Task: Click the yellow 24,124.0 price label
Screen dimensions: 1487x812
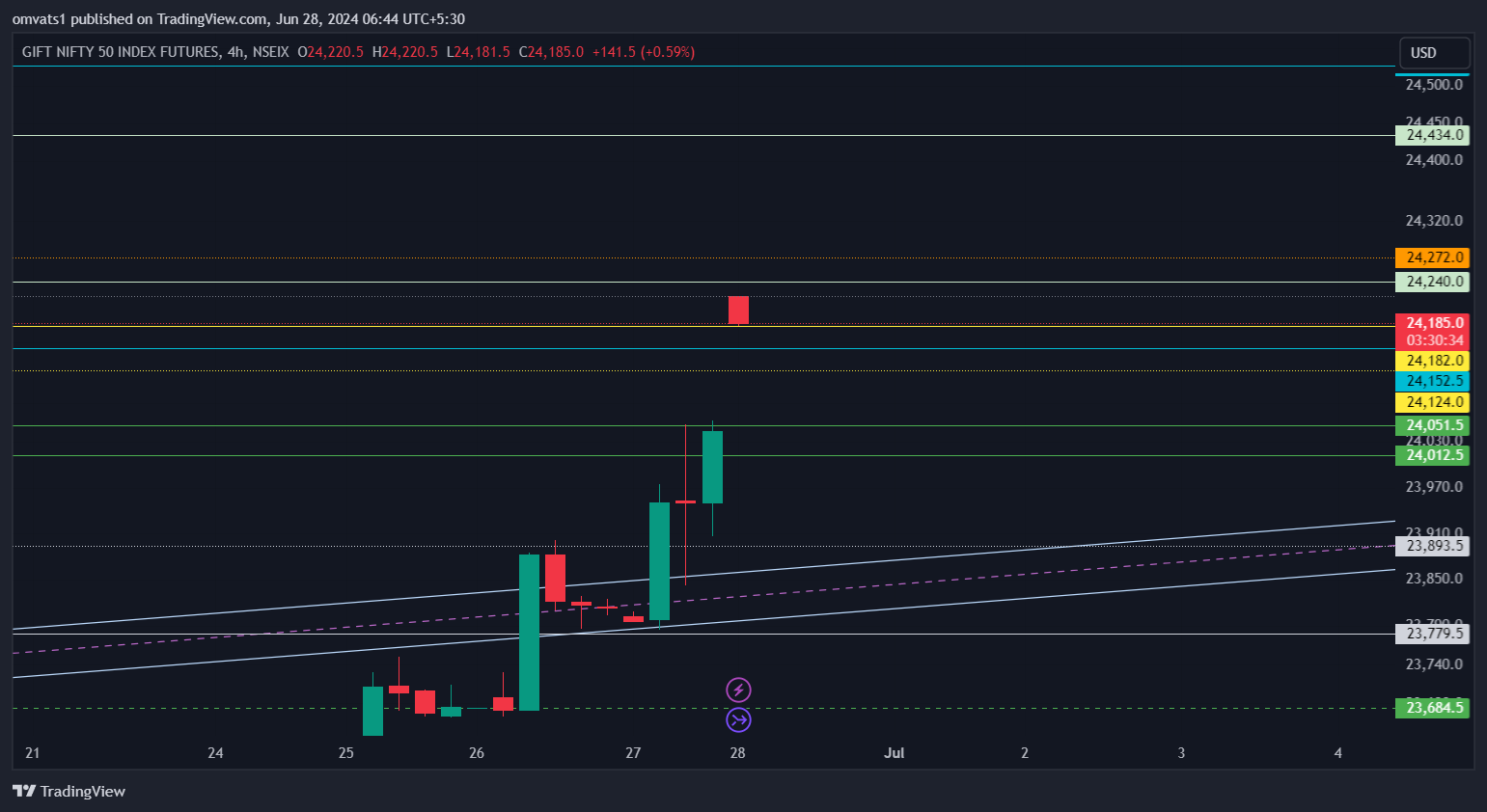Action: [x=1433, y=402]
